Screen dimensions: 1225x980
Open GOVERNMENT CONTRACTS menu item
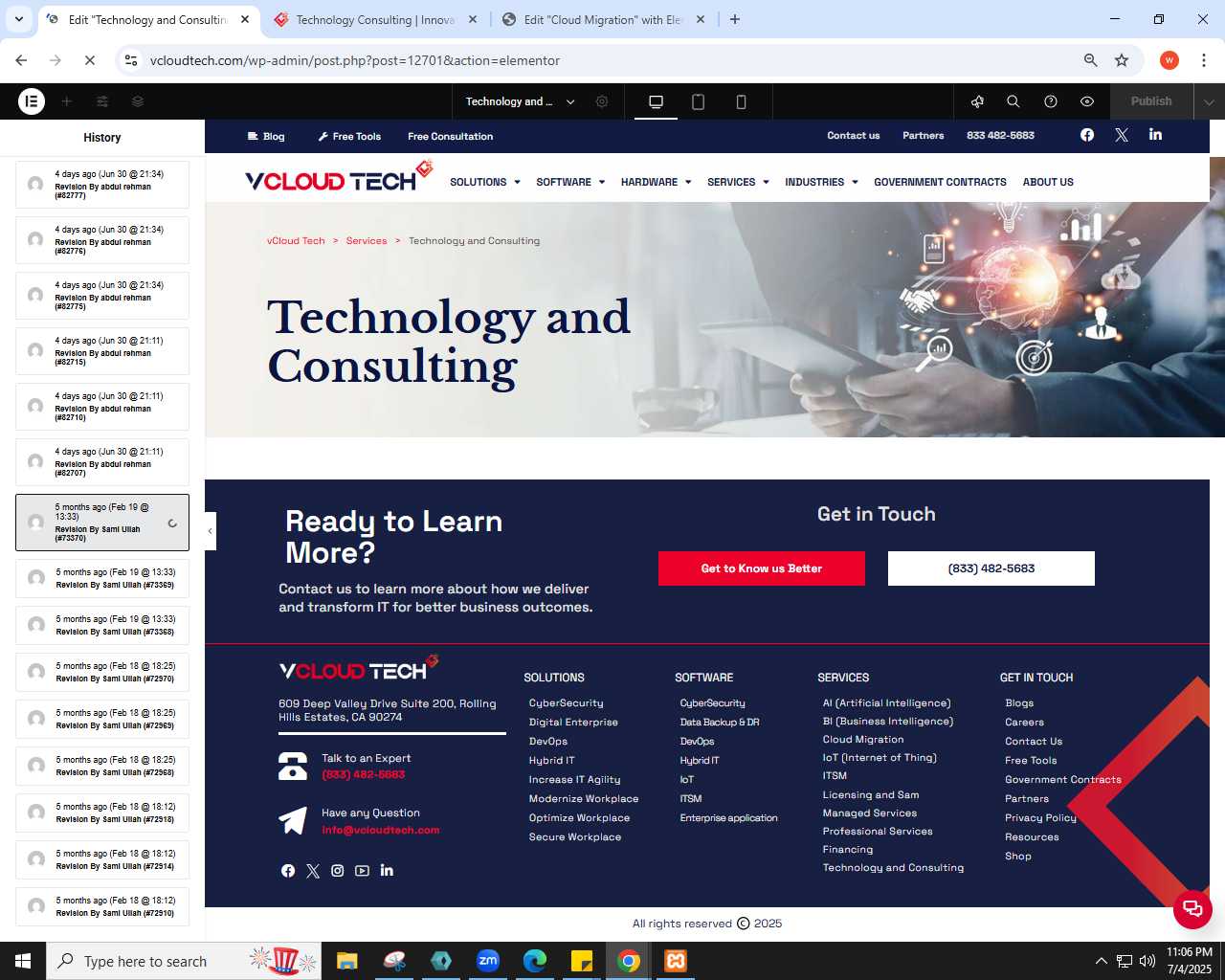[940, 182]
